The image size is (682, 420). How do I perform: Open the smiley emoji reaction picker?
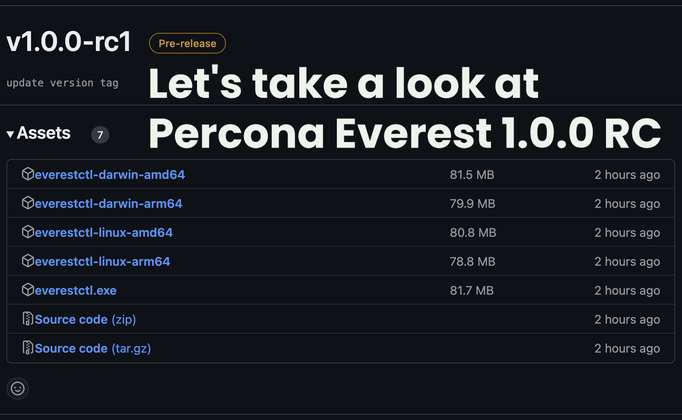(x=17, y=388)
